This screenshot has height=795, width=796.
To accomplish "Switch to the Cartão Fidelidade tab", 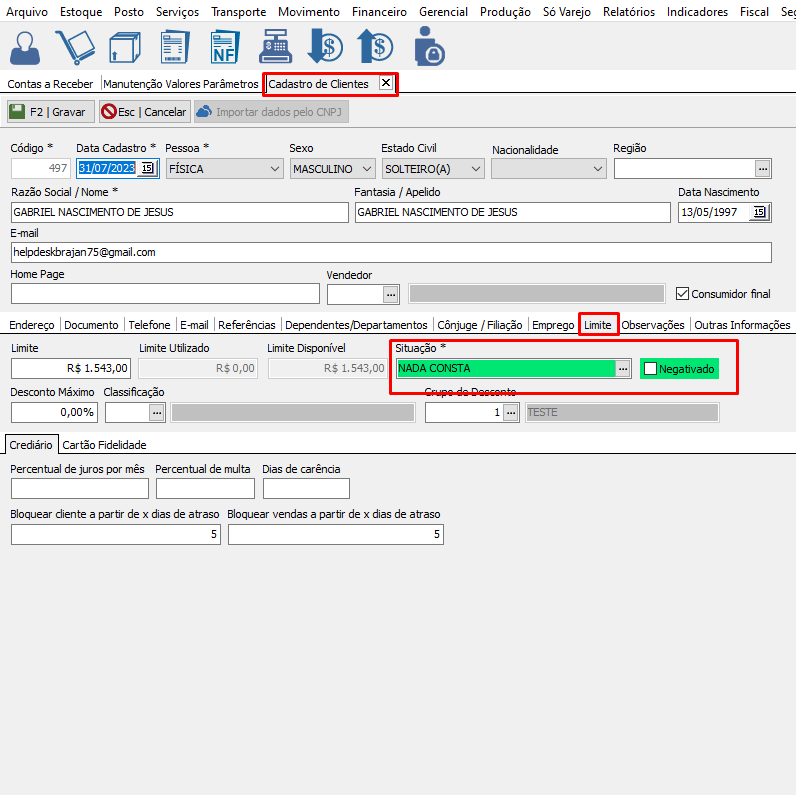I will [x=105, y=444].
